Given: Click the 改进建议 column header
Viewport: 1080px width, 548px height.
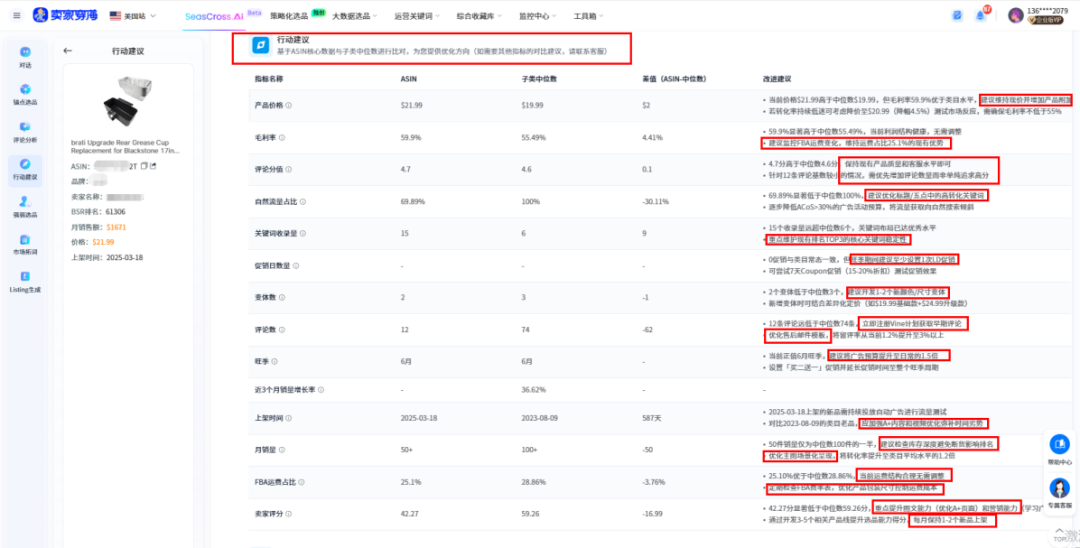Looking at the screenshot, I should point(777,79).
